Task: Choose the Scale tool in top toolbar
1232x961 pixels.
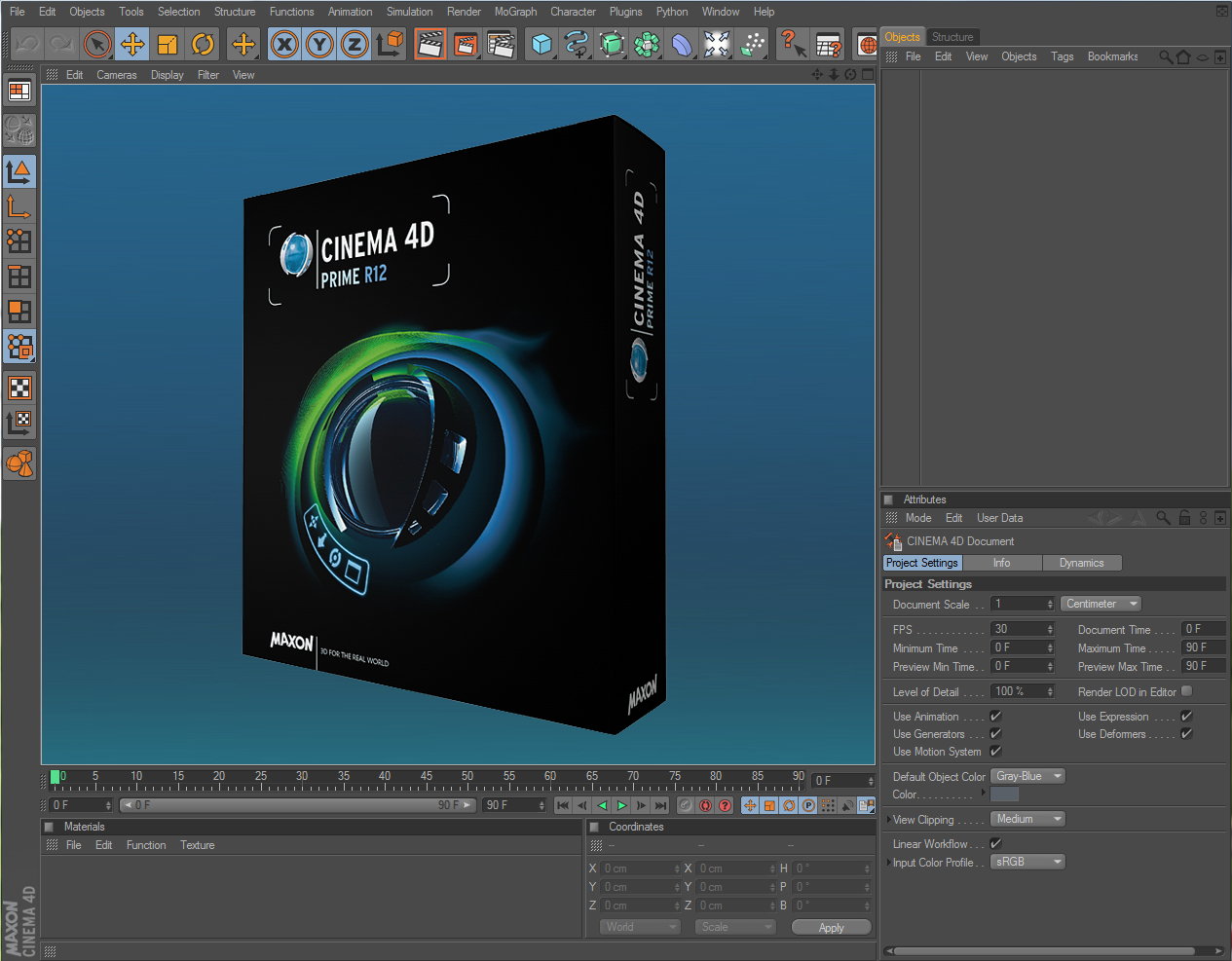Action: pos(168,44)
